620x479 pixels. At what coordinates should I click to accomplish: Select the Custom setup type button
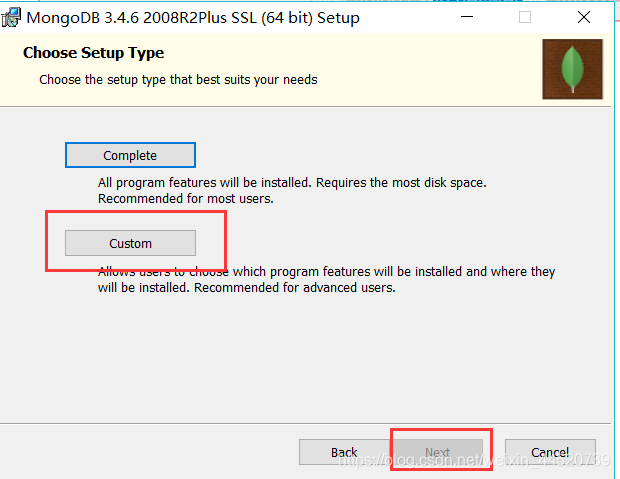click(x=130, y=243)
